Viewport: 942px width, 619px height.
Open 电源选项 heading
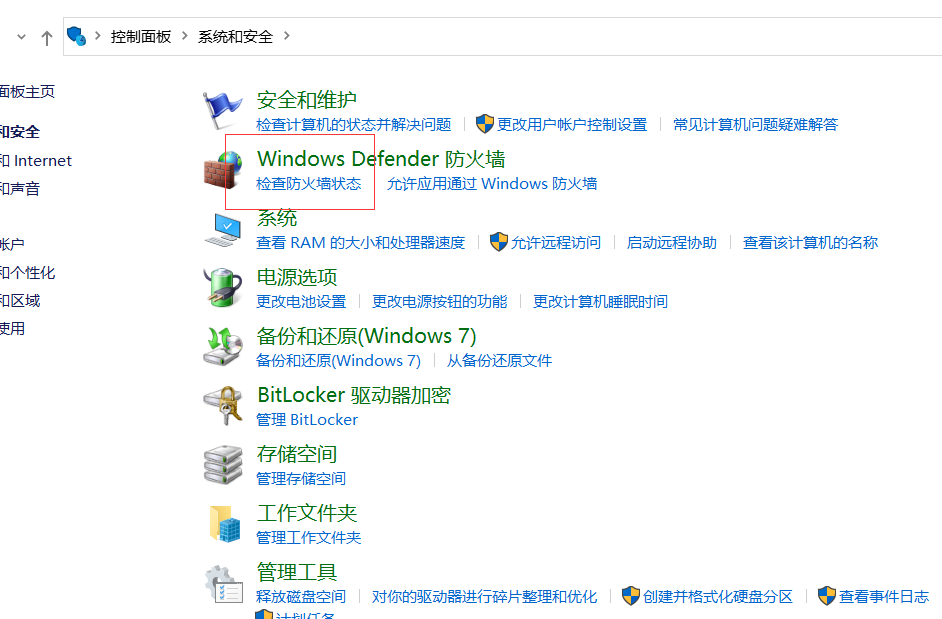[x=297, y=277]
